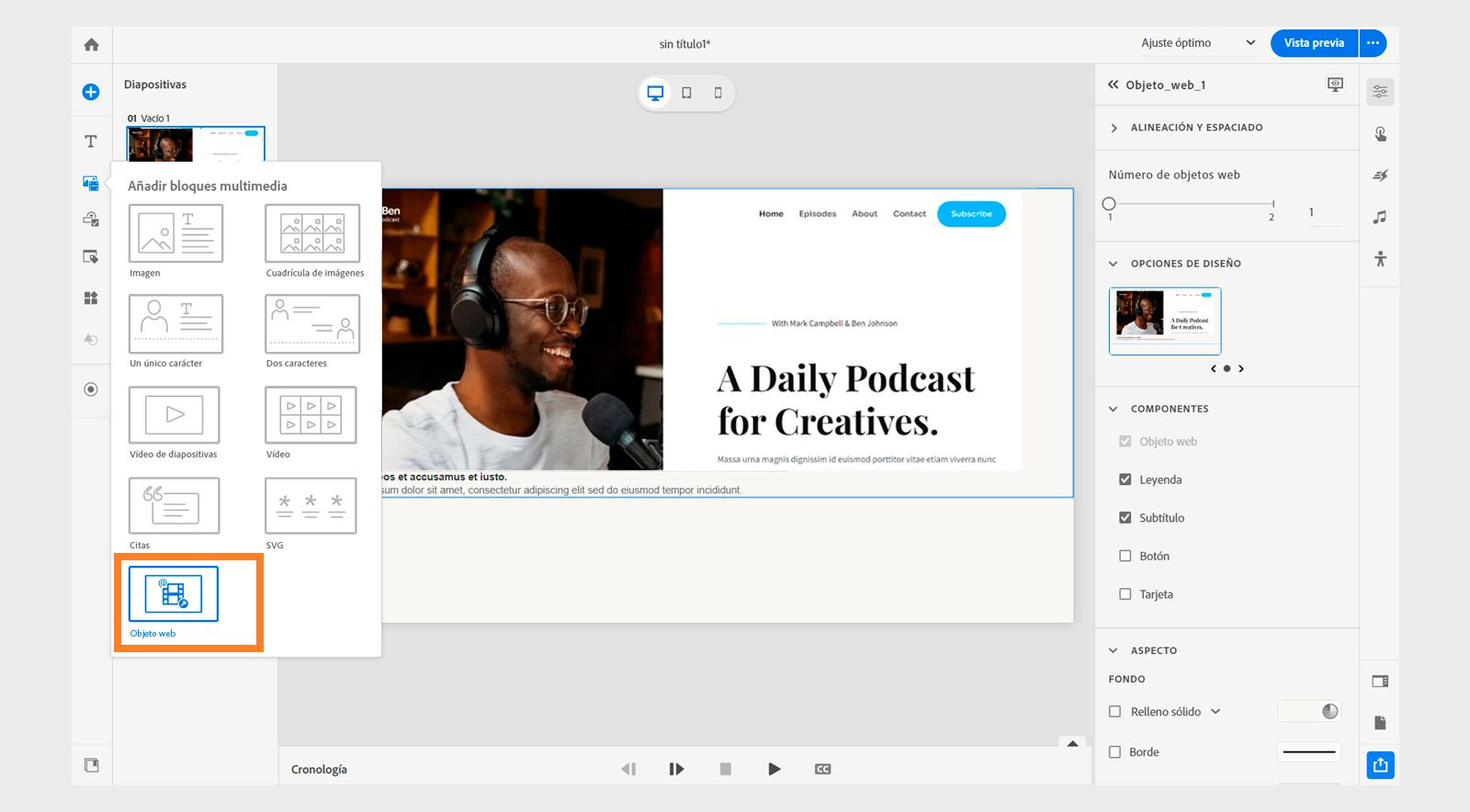The width and height of the screenshot is (1470, 812).
Task: Choose the Objeto web media block
Action: pyautogui.click(x=174, y=594)
